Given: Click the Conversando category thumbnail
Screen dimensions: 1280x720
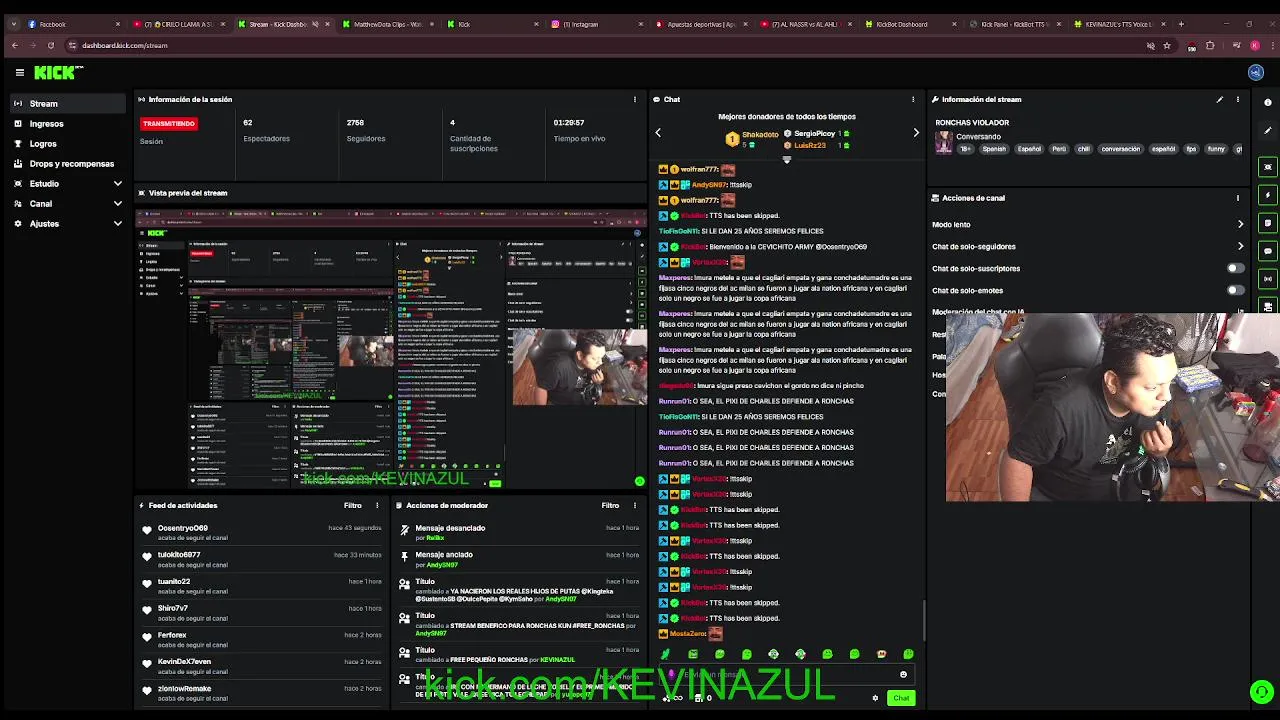Looking at the screenshot, I should tap(943, 143).
